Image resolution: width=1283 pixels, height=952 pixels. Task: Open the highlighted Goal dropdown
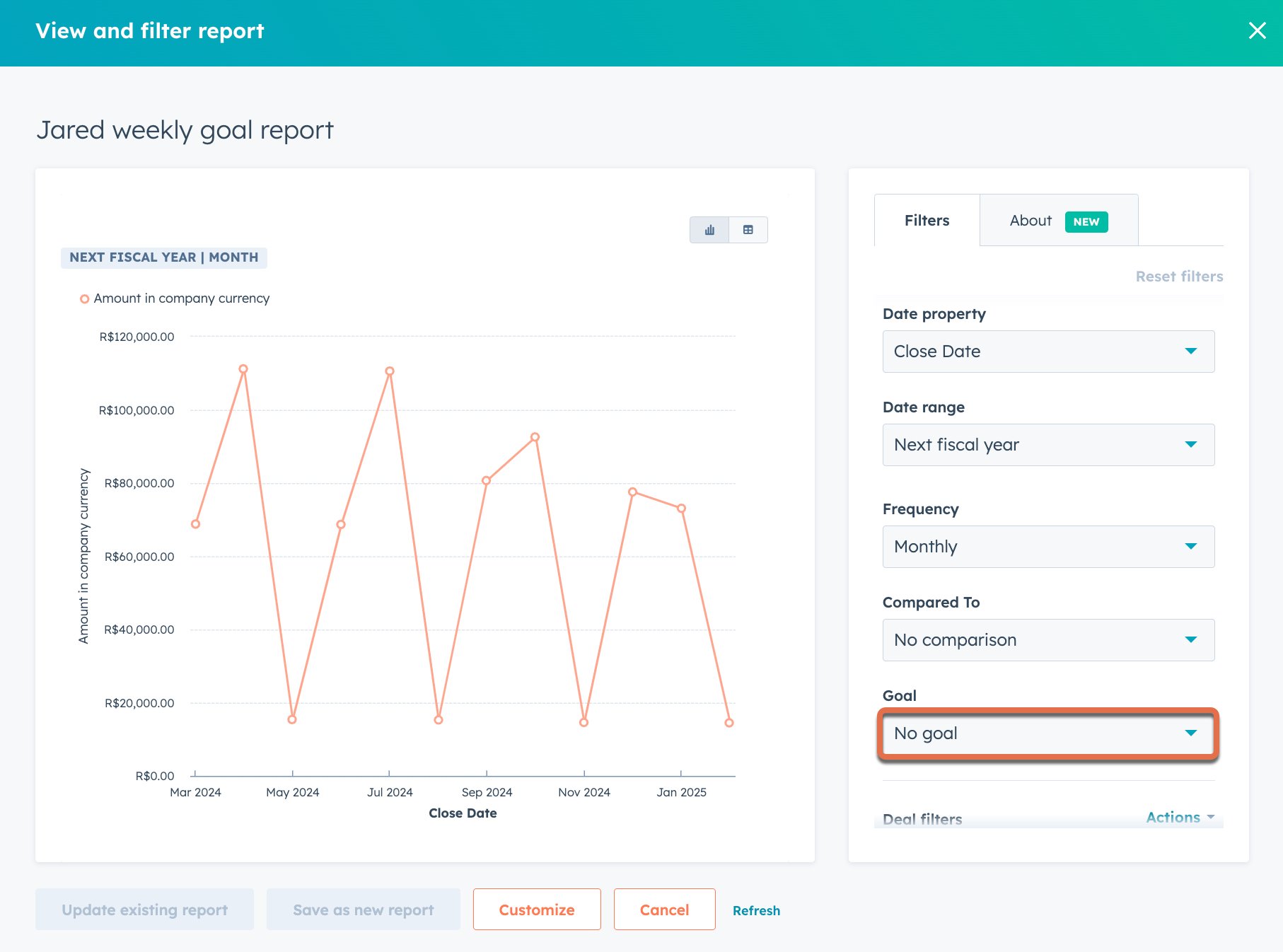pyautogui.click(x=1047, y=733)
